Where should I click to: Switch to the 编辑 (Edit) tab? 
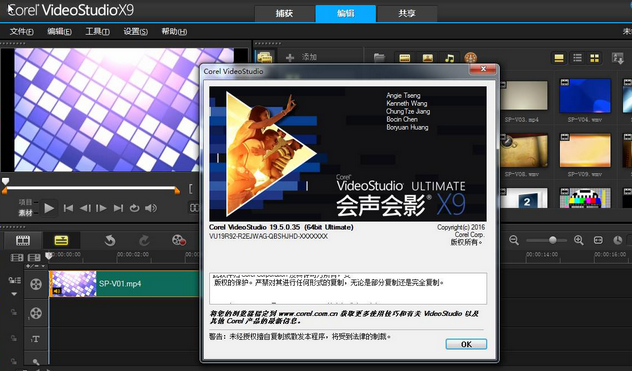pyautogui.click(x=345, y=13)
